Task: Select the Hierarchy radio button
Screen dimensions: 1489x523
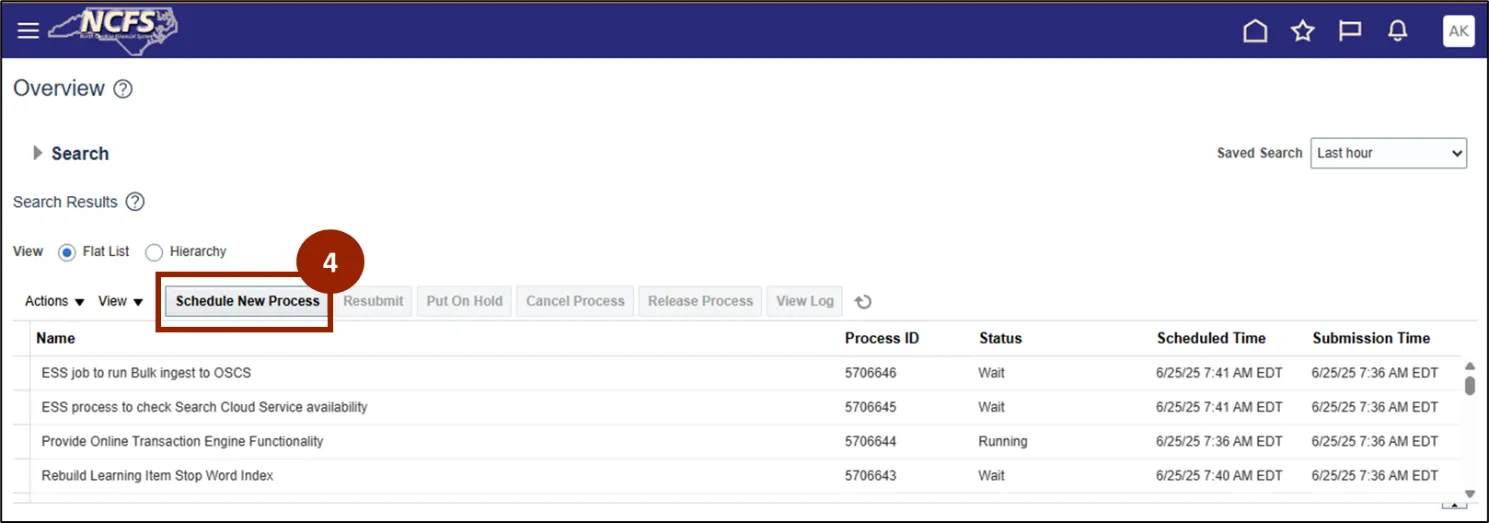Action: coord(154,252)
